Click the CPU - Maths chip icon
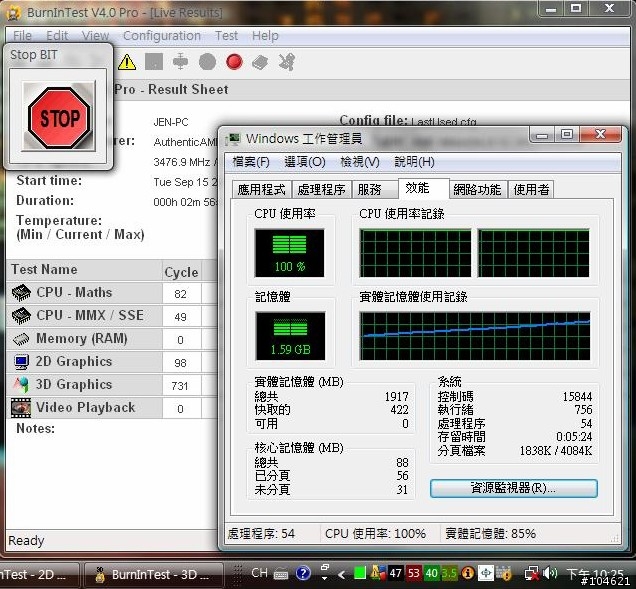This screenshot has width=636, height=589. pyautogui.click(x=21, y=293)
